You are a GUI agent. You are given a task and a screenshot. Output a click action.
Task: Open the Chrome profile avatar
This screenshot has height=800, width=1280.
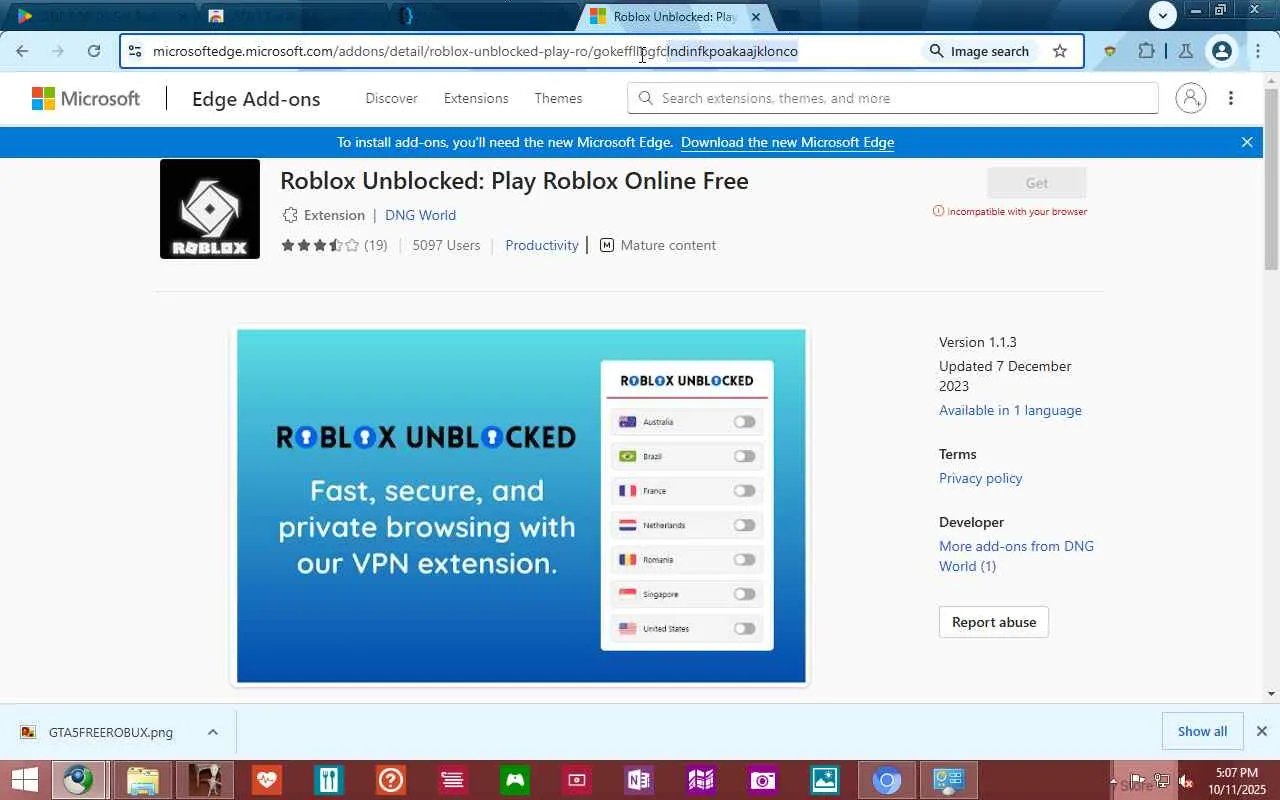pos(1221,51)
